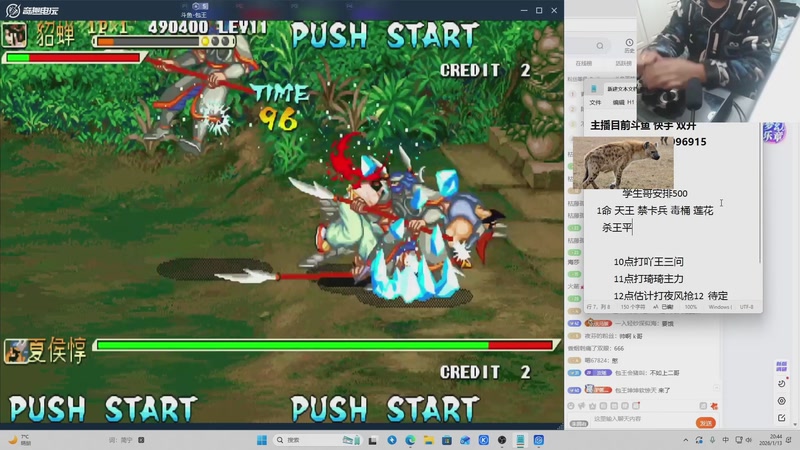Click the scroll down arrow in the right panel
The image size is (800, 450).
click(x=795, y=424)
